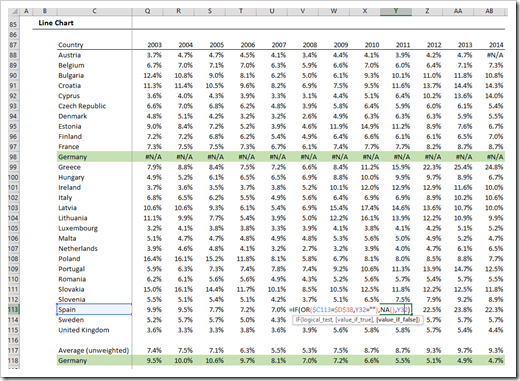Click the highlighted Germany cell in row 98

[94, 157]
